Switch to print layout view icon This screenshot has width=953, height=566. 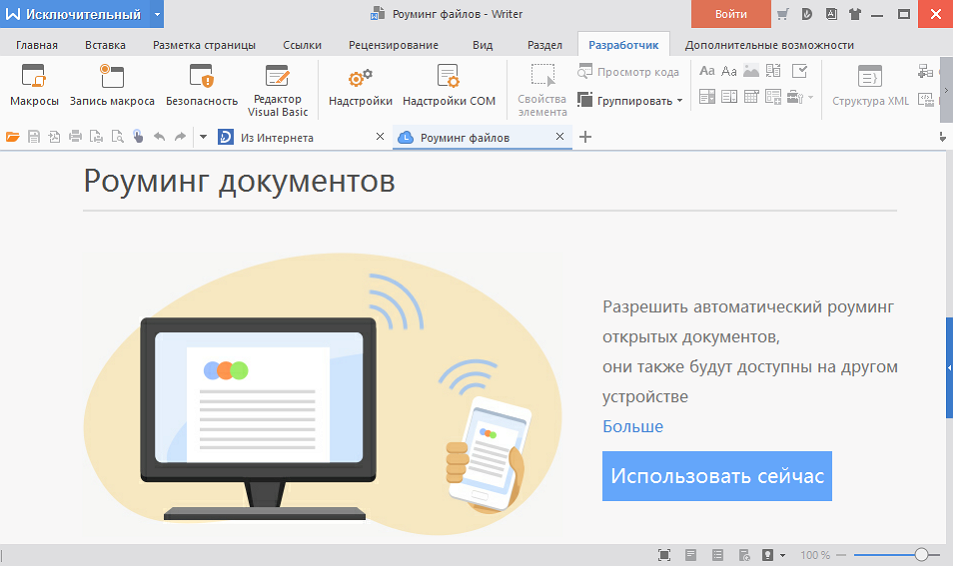[690, 554]
